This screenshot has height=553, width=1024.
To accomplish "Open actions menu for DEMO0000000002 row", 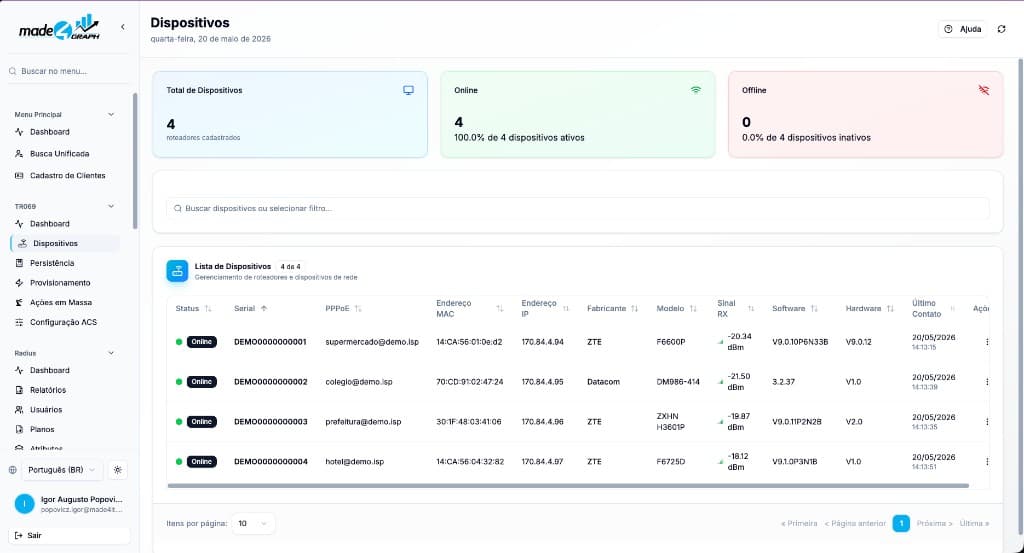I will point(987,382).
